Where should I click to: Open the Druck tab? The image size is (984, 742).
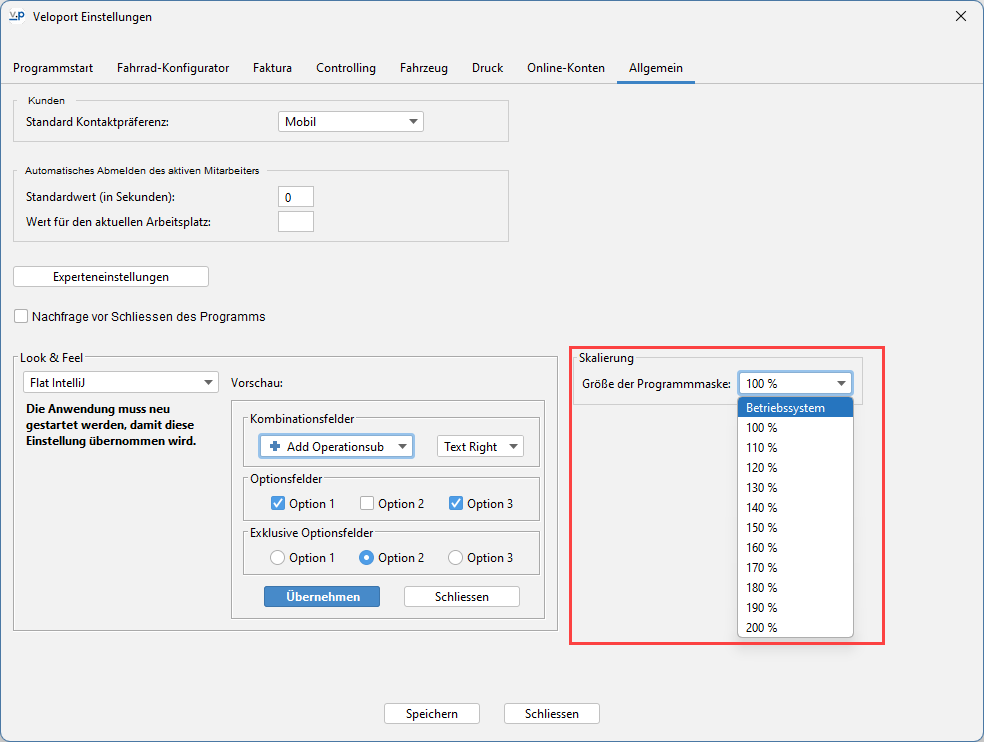488,68
